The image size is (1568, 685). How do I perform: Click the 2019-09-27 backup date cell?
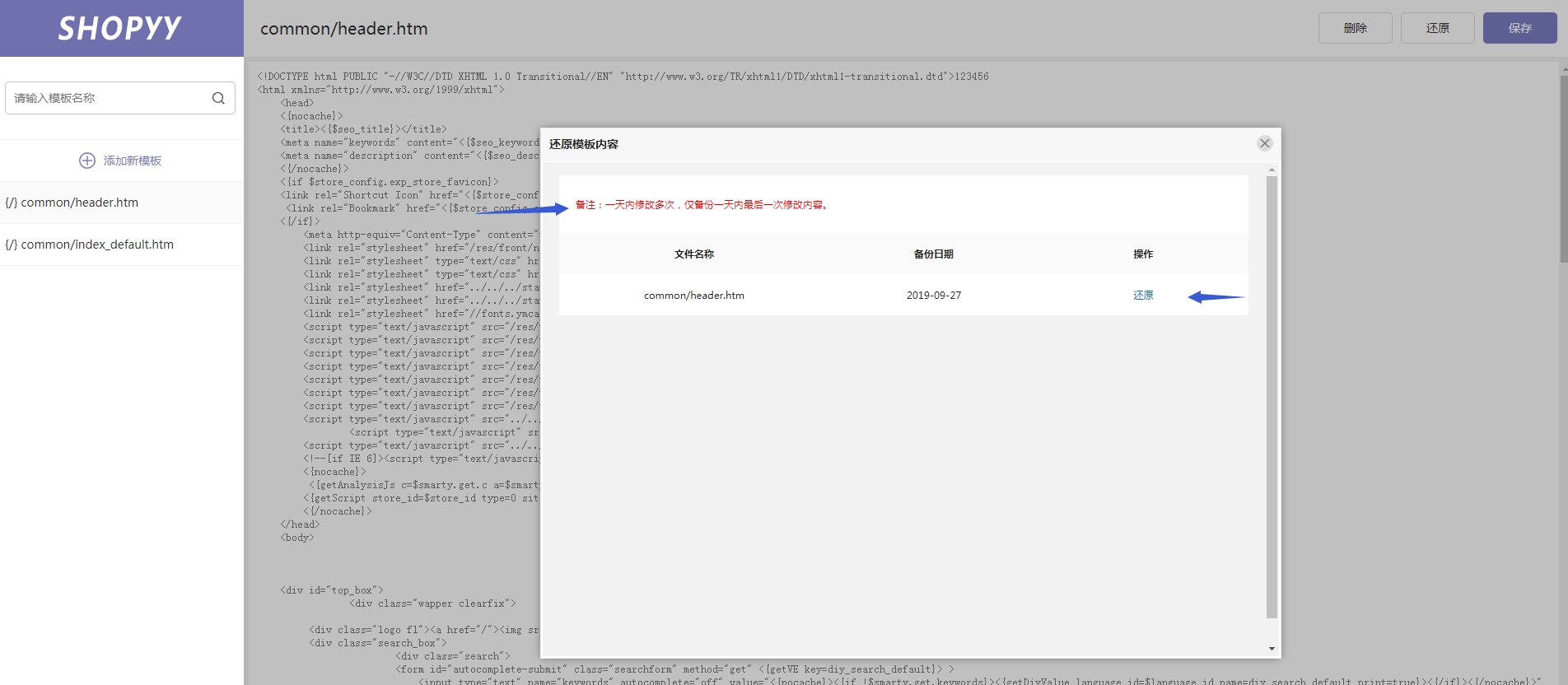pyautogui.click(x=933, y=296)
